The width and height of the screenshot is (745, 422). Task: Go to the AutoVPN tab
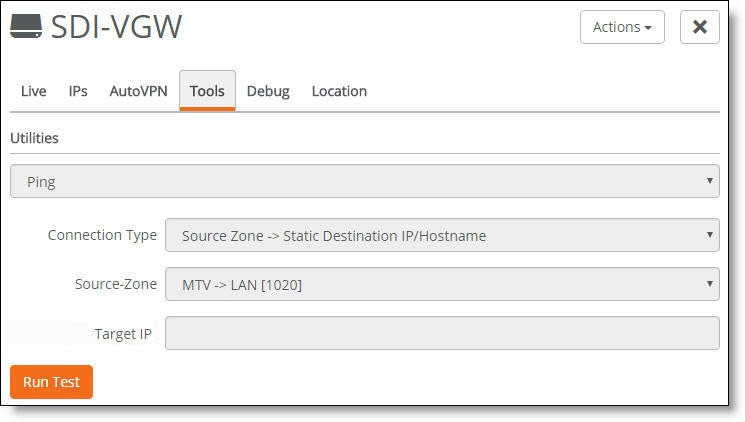138,91
